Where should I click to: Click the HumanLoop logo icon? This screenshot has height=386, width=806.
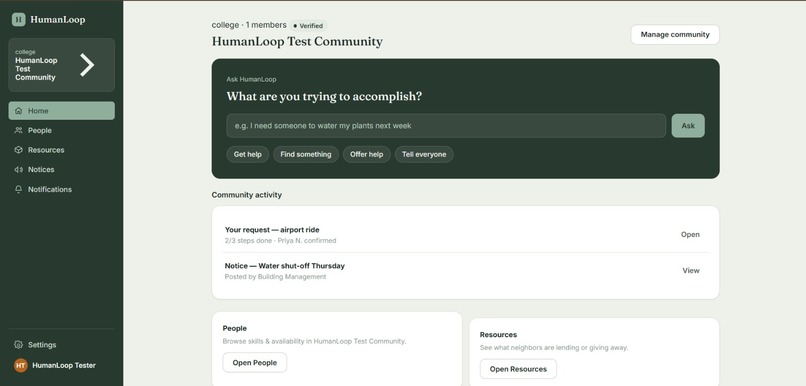click(19, 20)
